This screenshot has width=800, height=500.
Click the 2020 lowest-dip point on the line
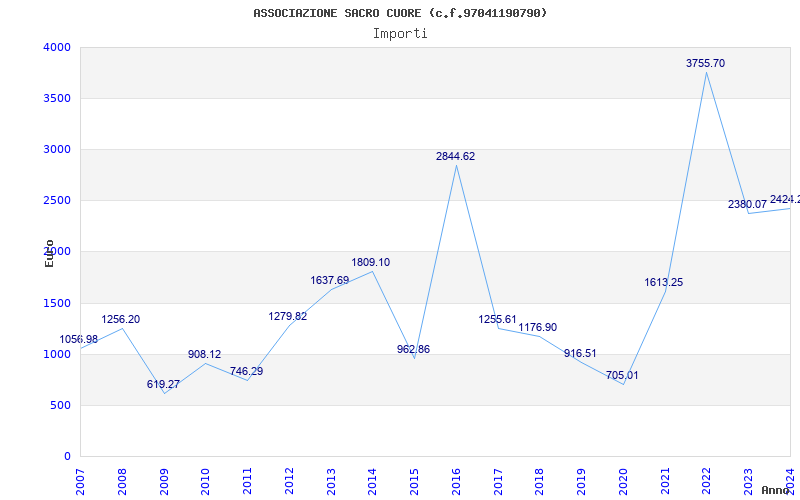point(623,384)
